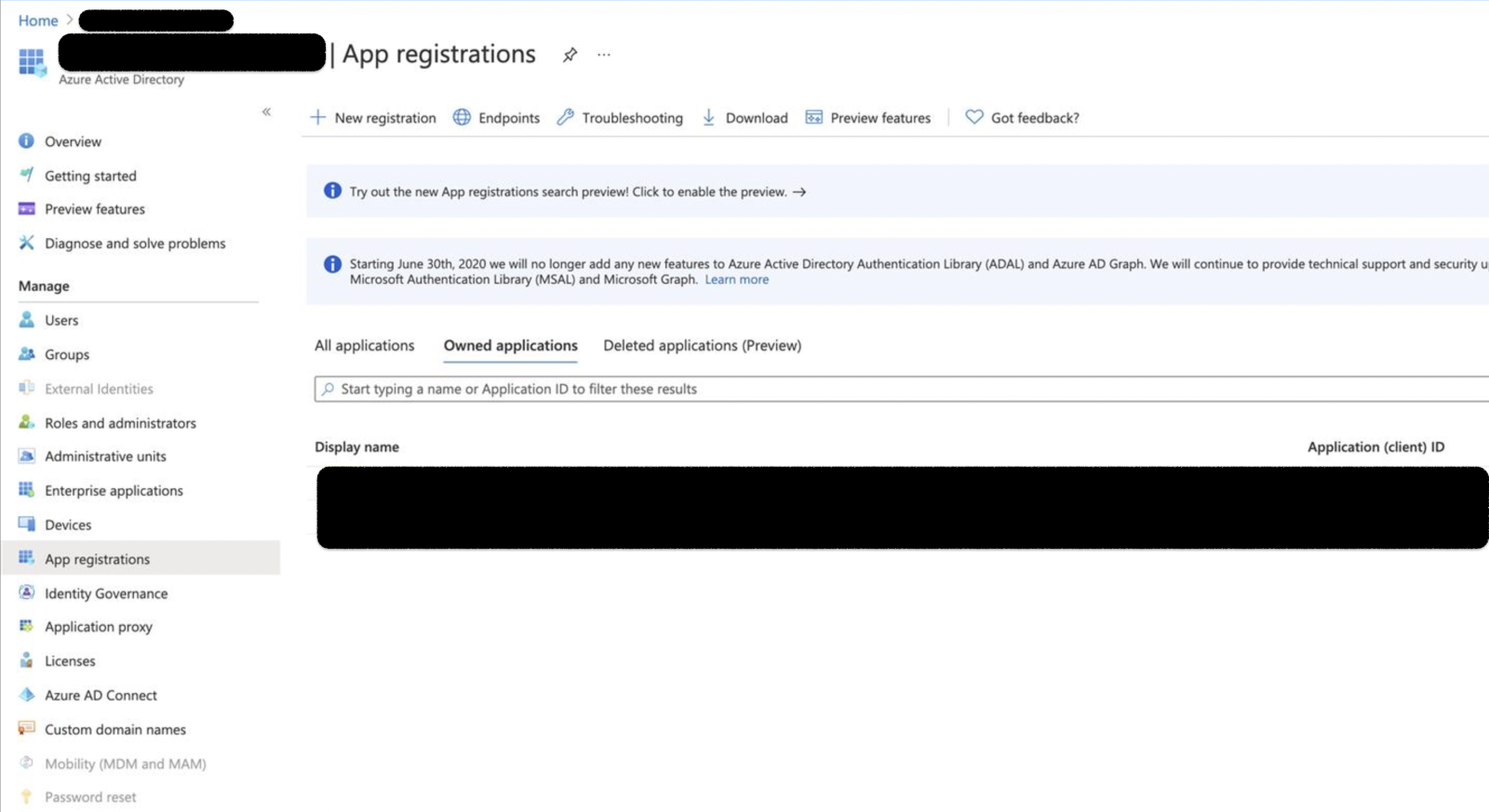This screenshot has width=1489, height=812.
Task: Open Licenses in the sidebar
Action: [x=70, y=661]
